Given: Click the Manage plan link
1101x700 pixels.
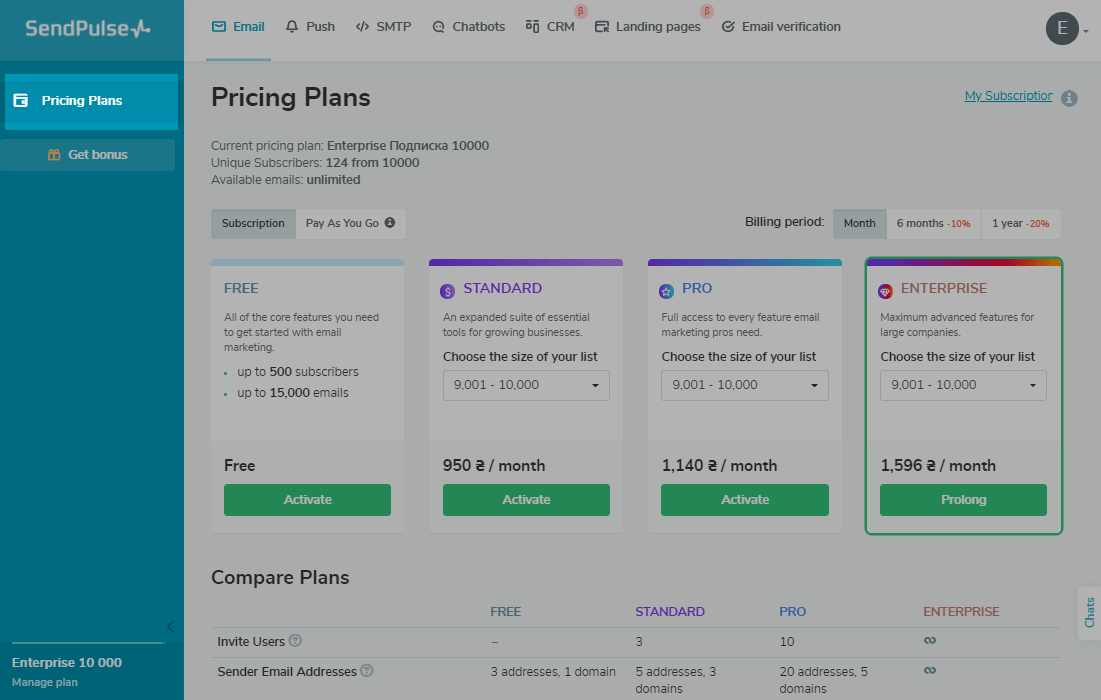Looking at the screenshot, I should 45,682.
